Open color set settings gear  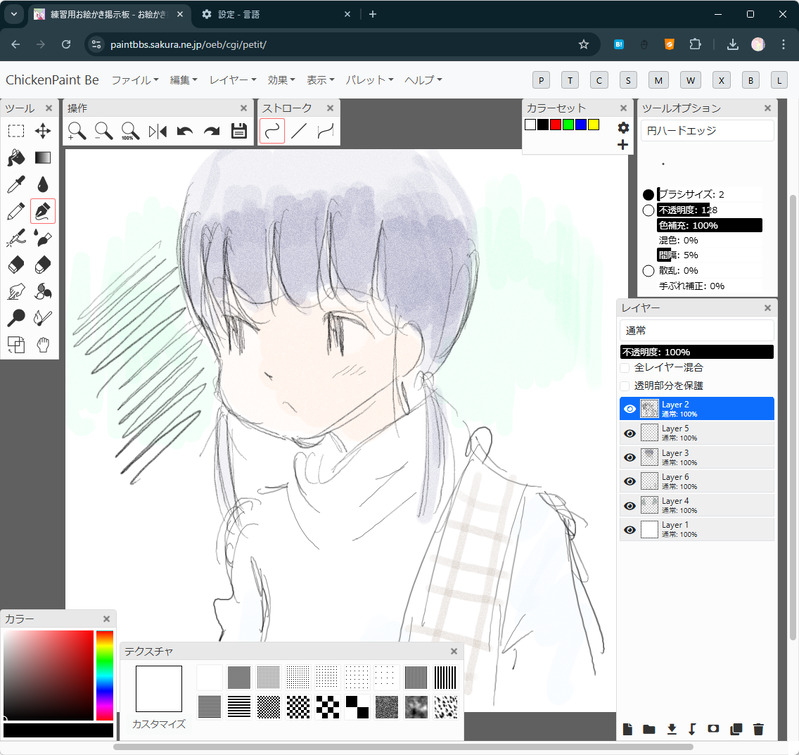623,127
